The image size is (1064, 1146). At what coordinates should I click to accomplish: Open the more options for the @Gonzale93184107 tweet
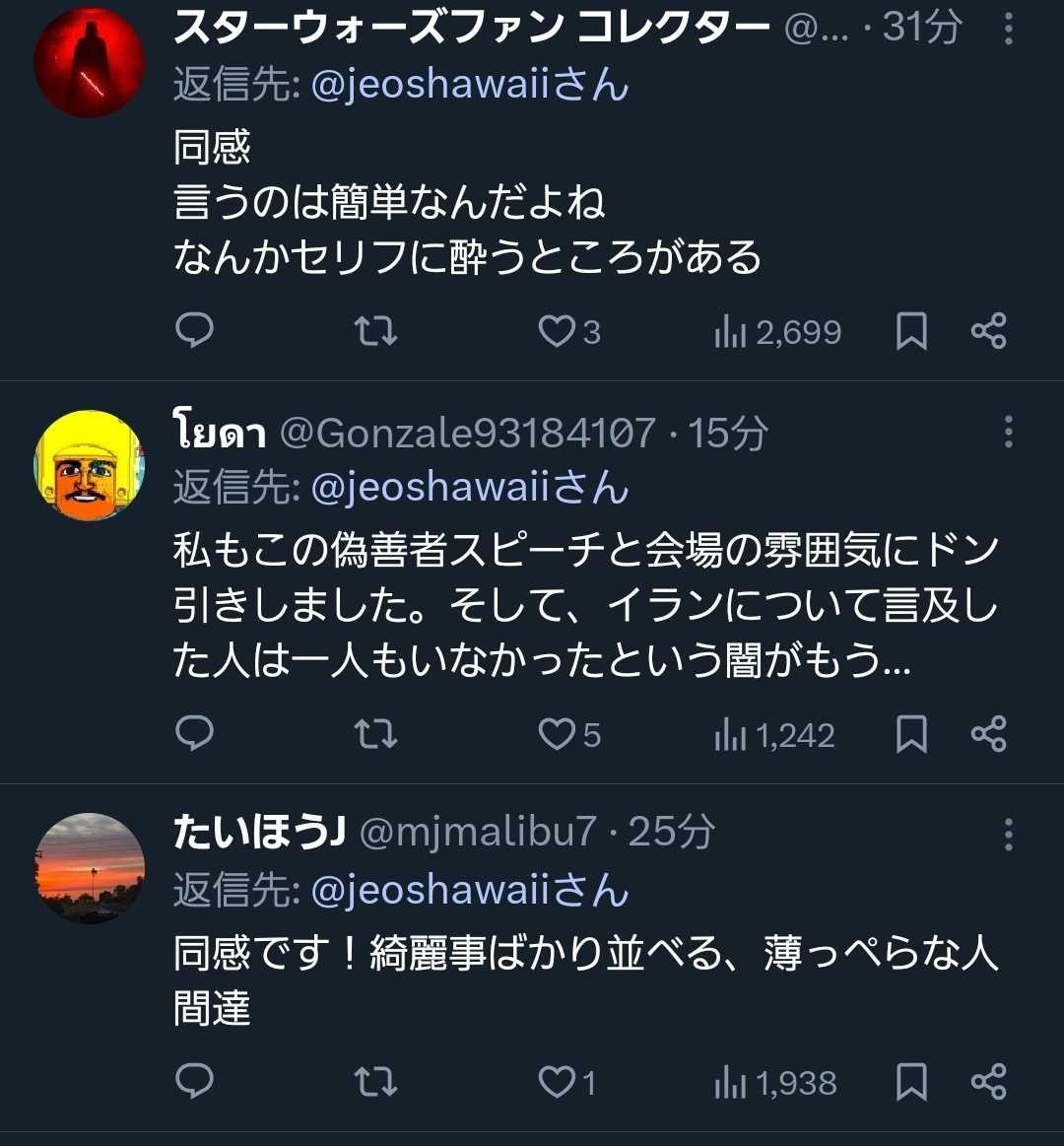click(1008, 433)
